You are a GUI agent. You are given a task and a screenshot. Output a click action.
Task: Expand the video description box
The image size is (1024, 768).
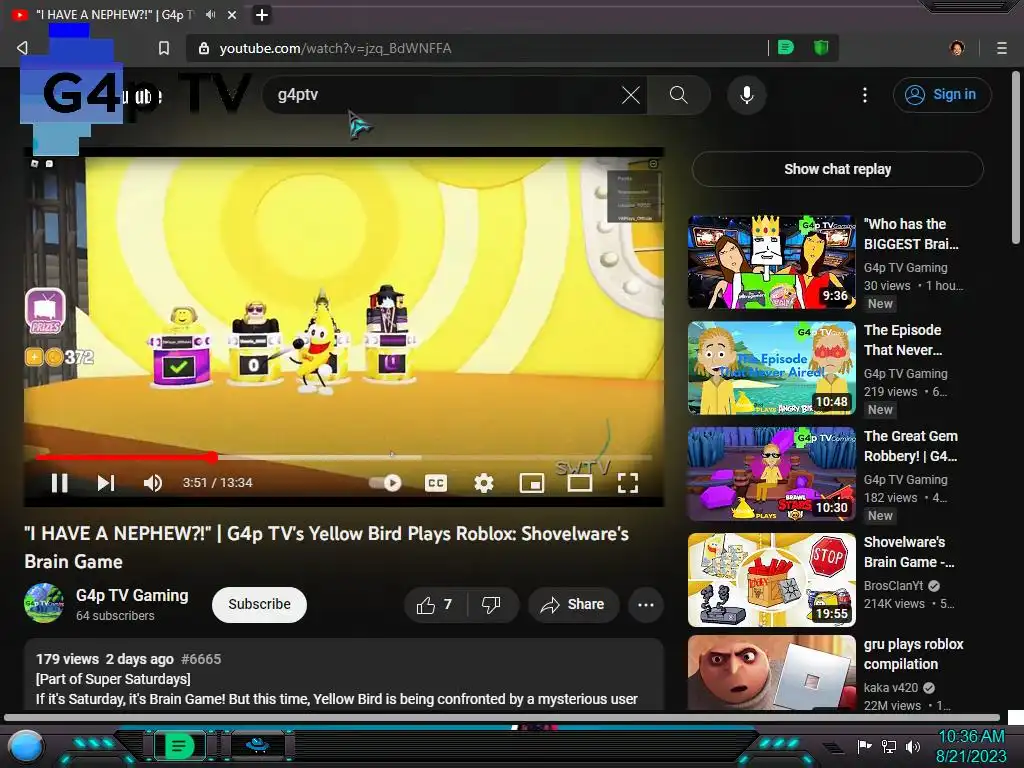(x=344, y=675)
